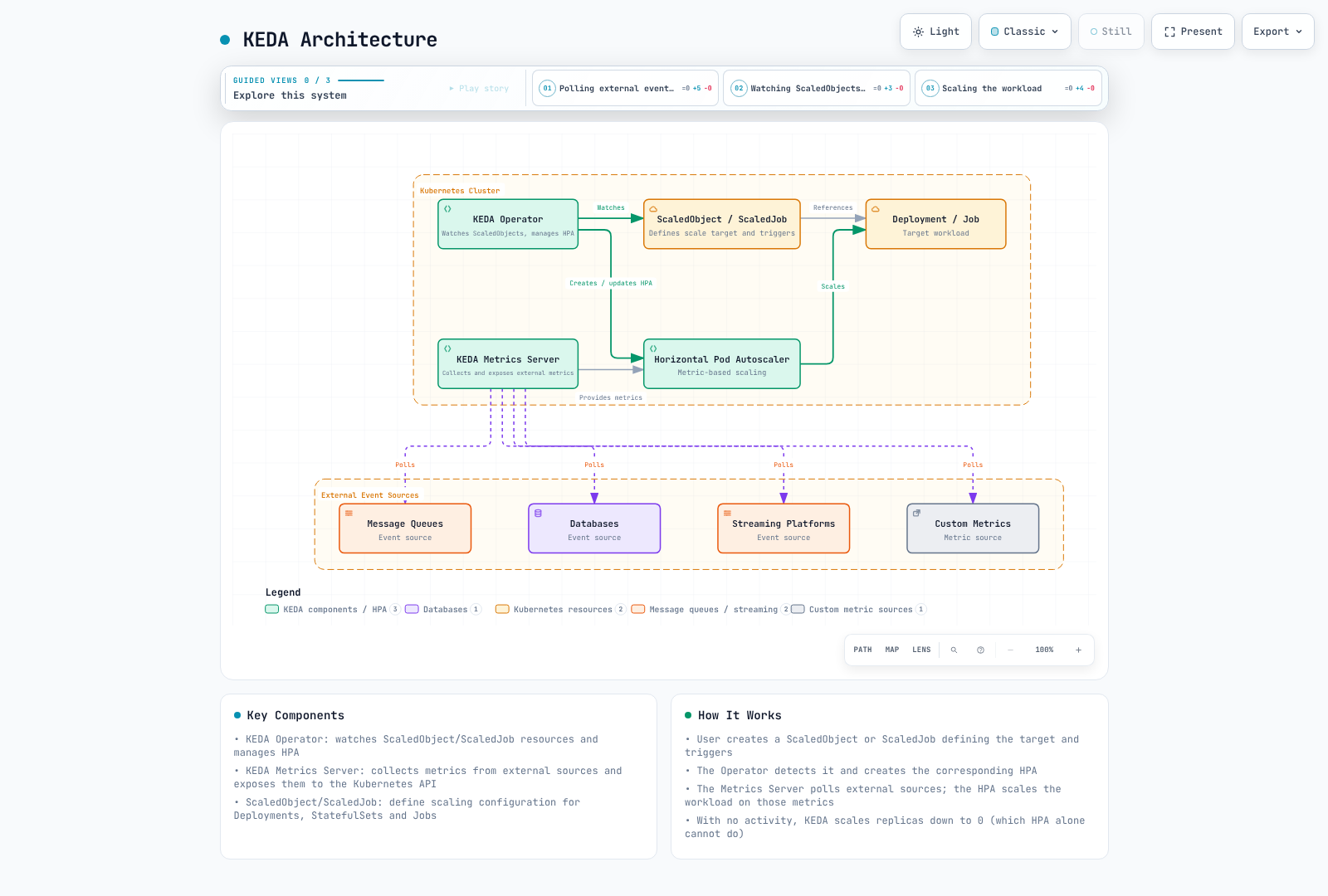Select guided view 02 Watching ScaledObjects
The image size is (1328, 896).
[x=817, y=88]
